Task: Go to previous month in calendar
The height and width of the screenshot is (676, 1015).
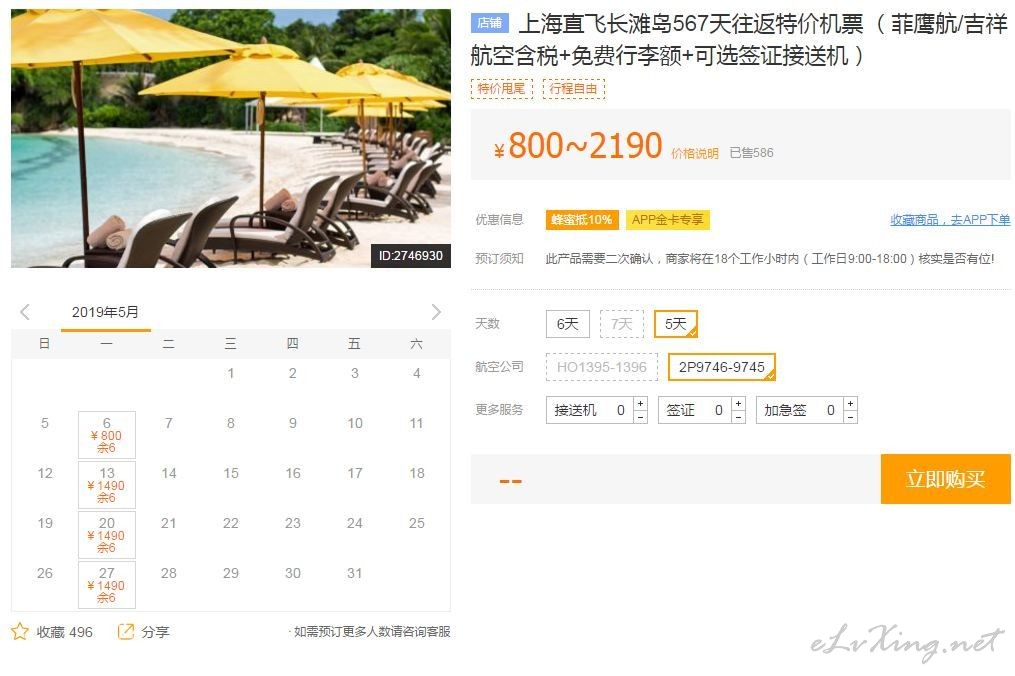Action: click(x=25, y=312)
